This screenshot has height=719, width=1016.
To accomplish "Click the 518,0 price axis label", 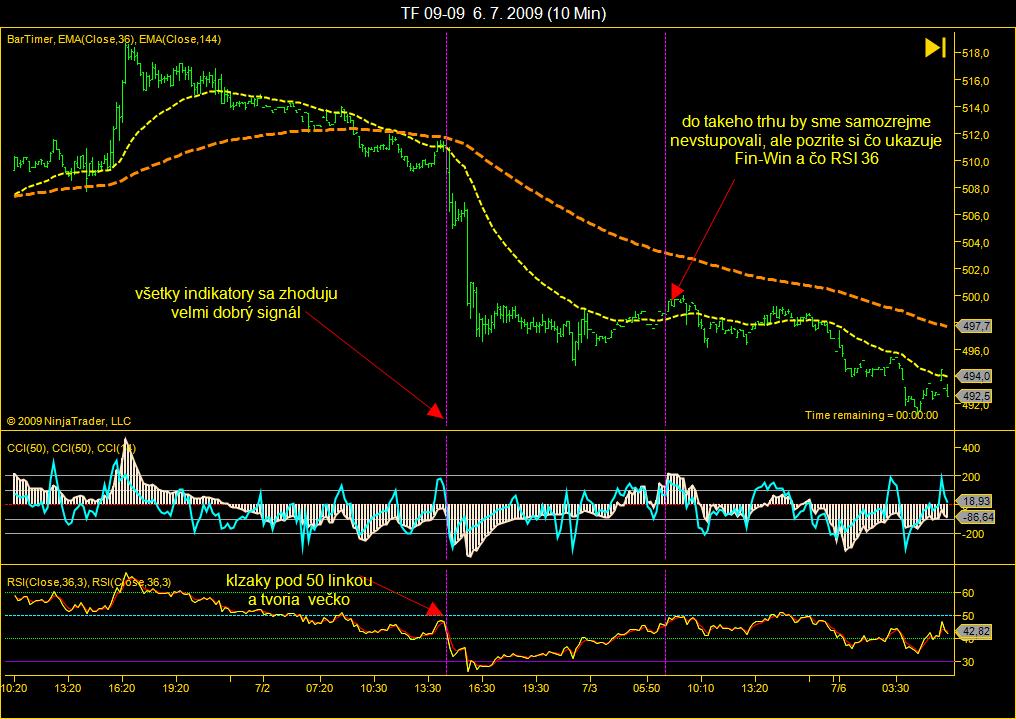I will click(x=976, y=54).
